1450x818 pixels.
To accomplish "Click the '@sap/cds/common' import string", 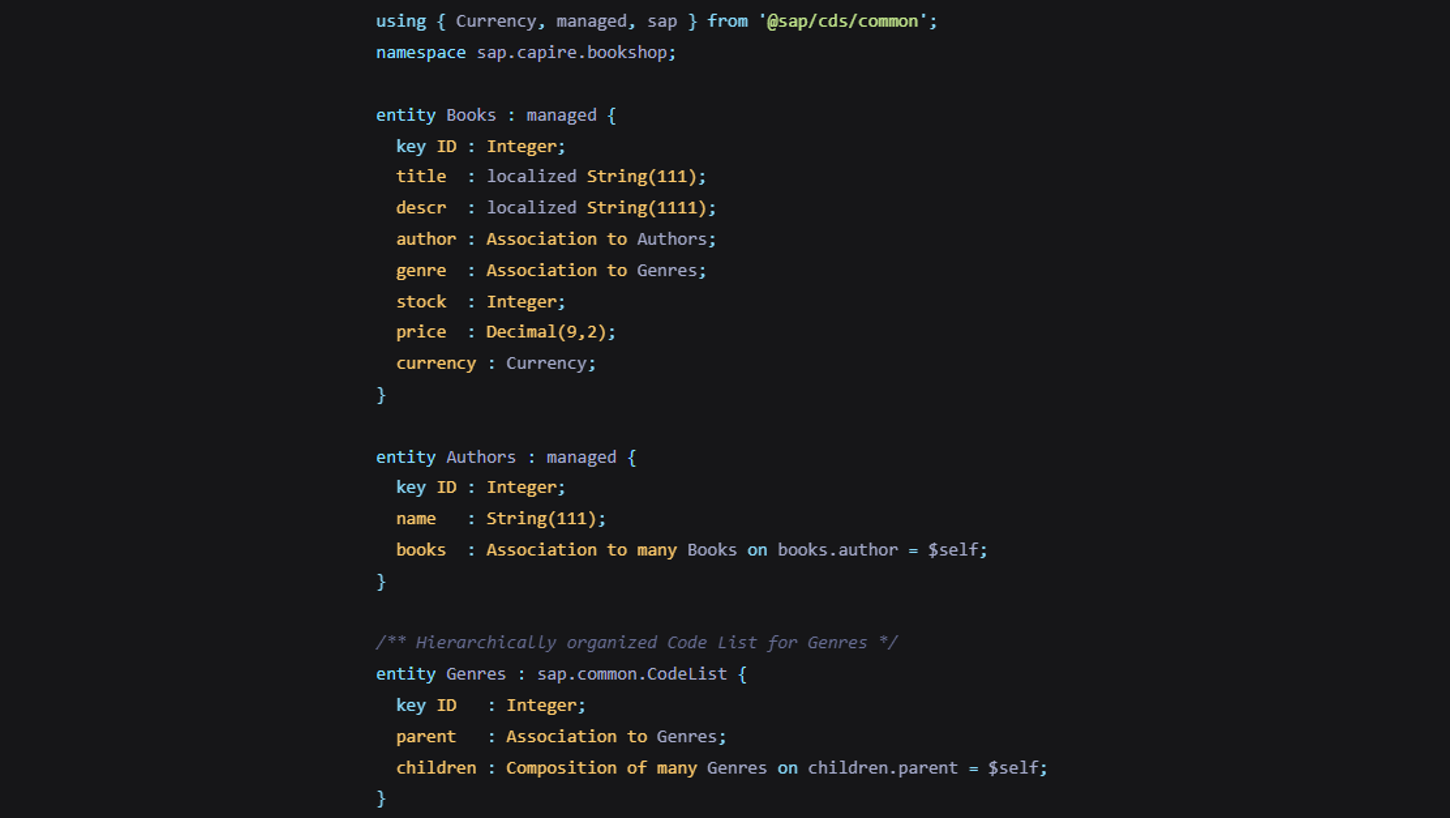I will click(x=848, y=21).
